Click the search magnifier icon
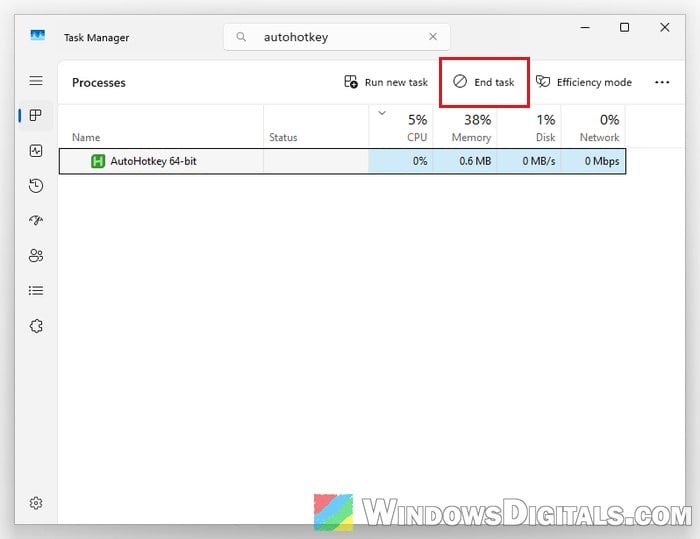Image resolution: width=700 pixels, height=539 pixels. point(241,37)
